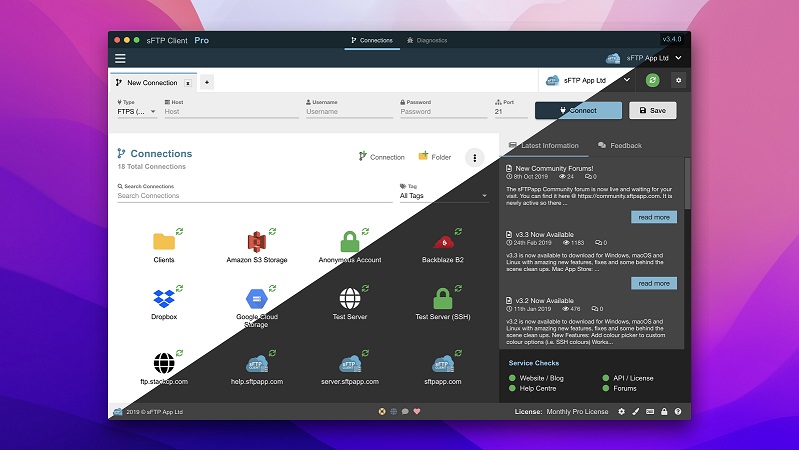
Task: Open Backblaze B2 connection
Action: tap(443, 247)
